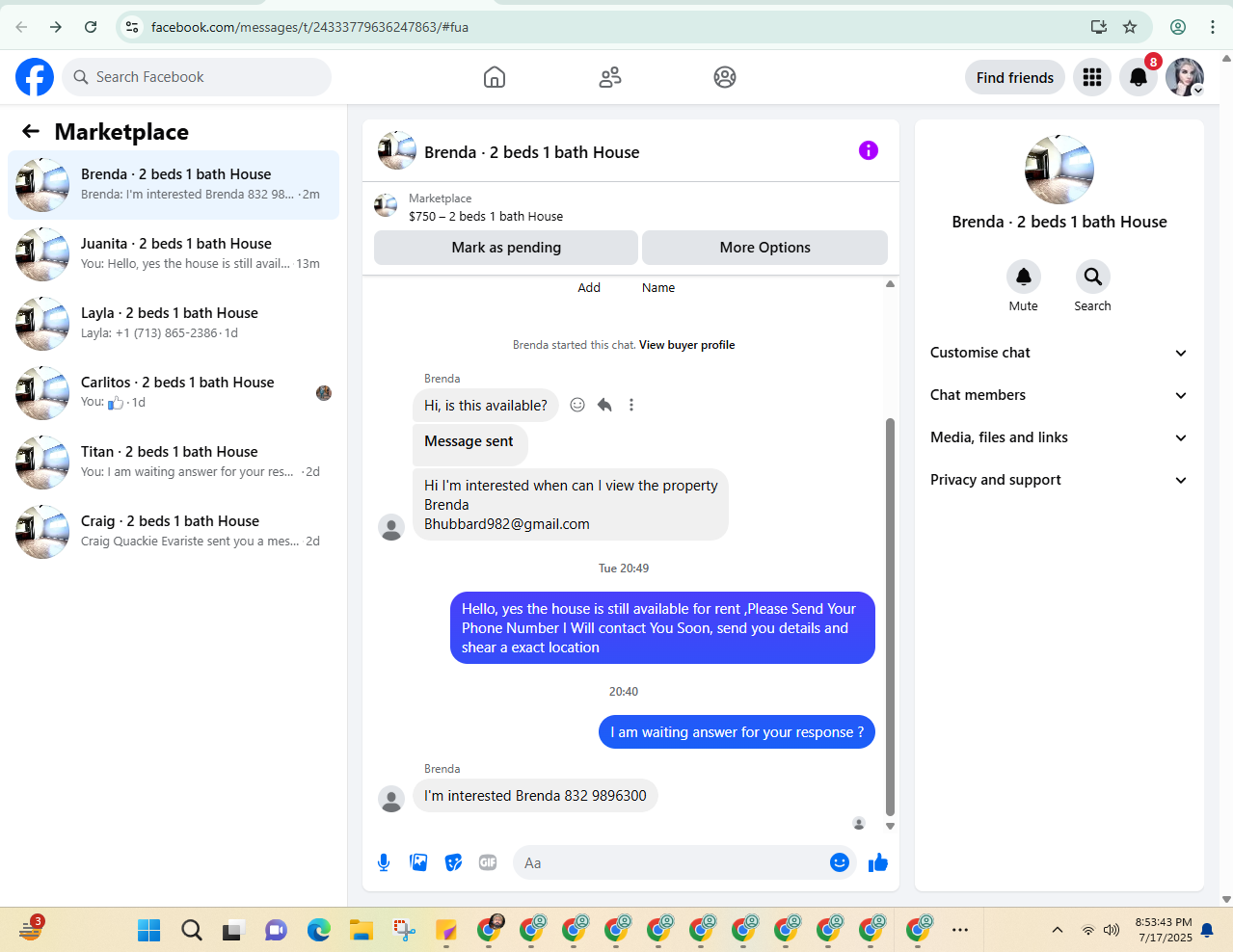1233x952 pixels.
Task: Open the account profile picture menu
Action: click(1185, 77)
